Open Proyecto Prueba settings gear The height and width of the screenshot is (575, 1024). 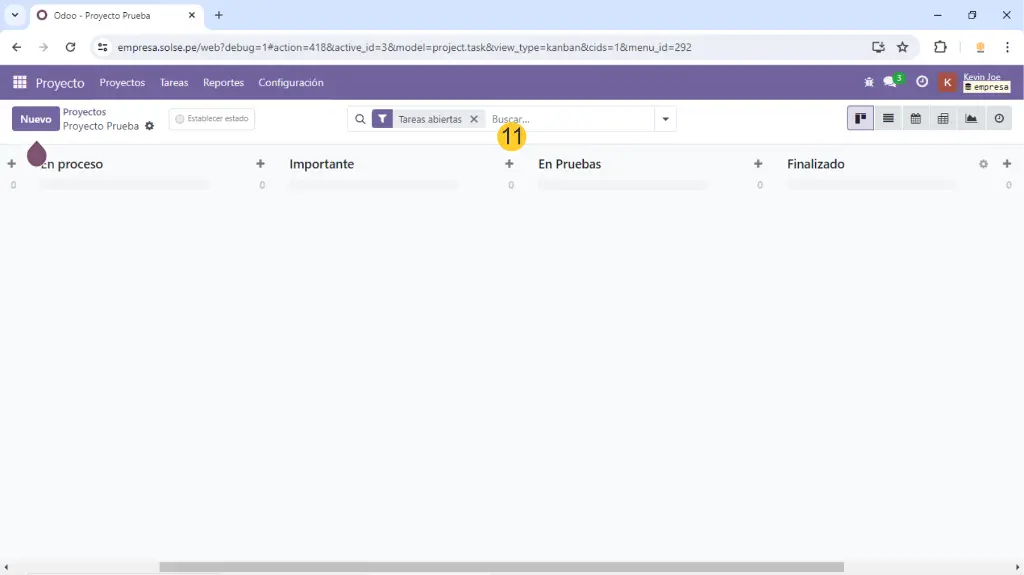[x=150, y=127]
